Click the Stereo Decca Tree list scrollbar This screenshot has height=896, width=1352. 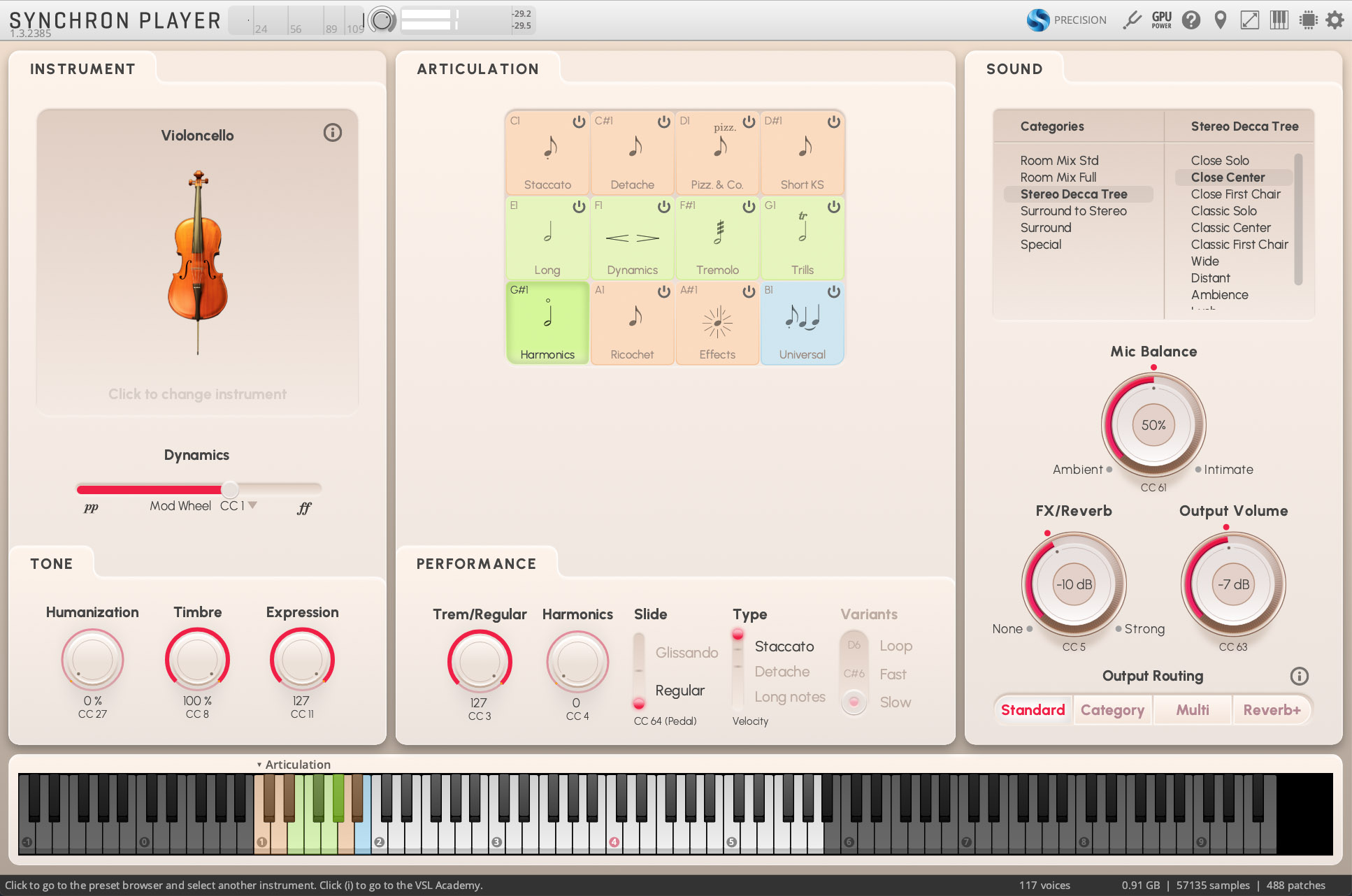tap(1298, 219)
